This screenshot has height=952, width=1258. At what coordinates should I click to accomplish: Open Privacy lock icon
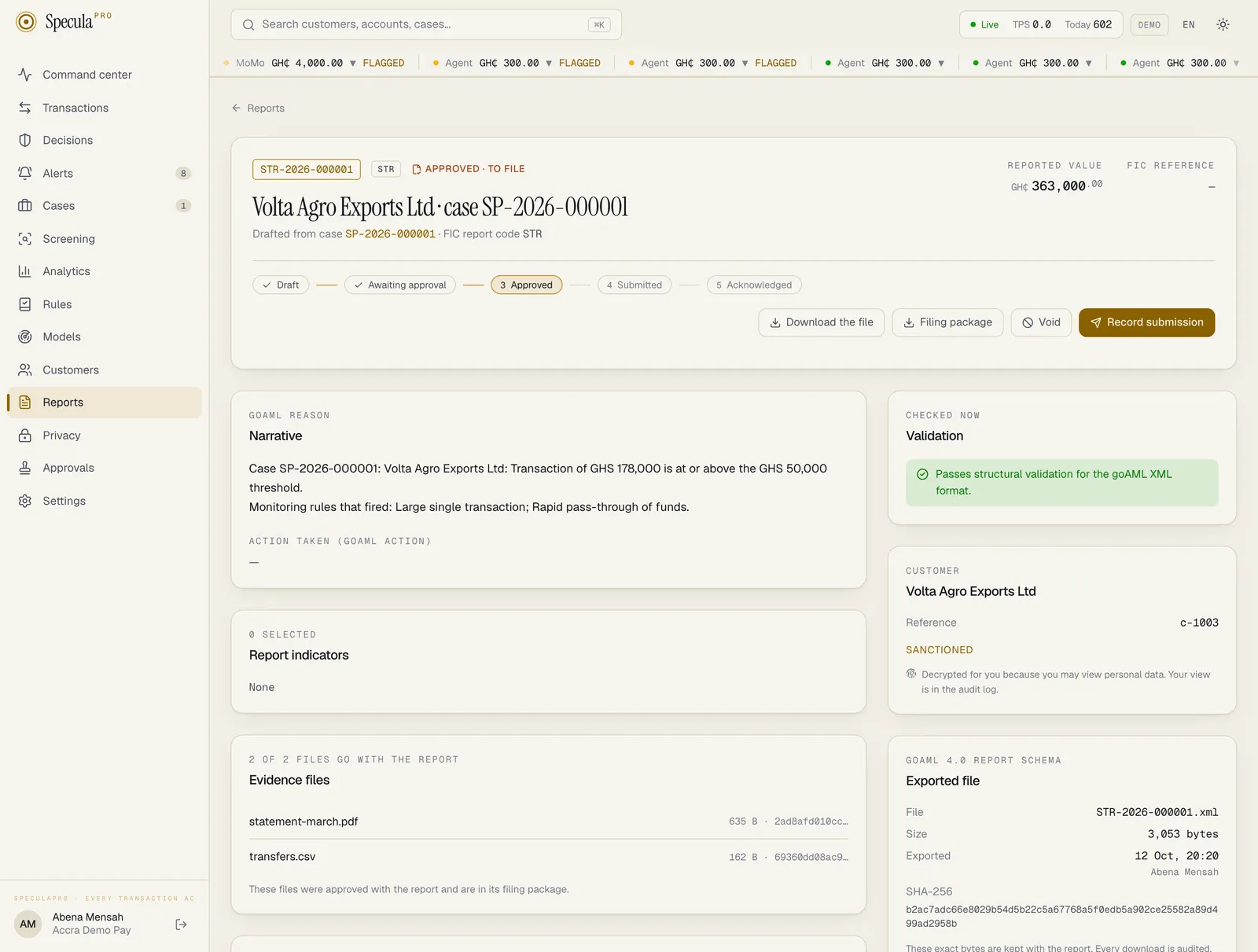(x=25, y=436)
